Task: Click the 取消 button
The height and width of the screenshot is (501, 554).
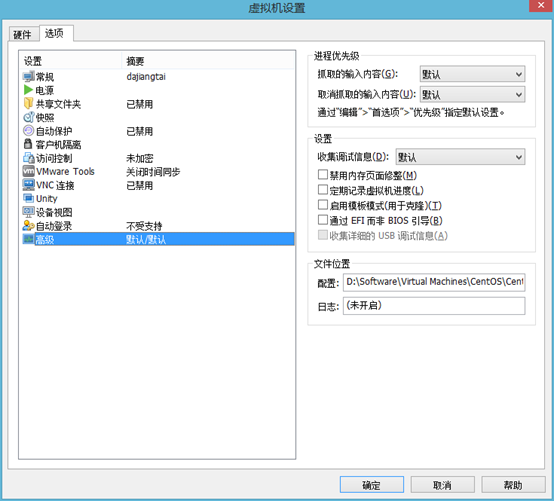Action: tap(442, 485)
